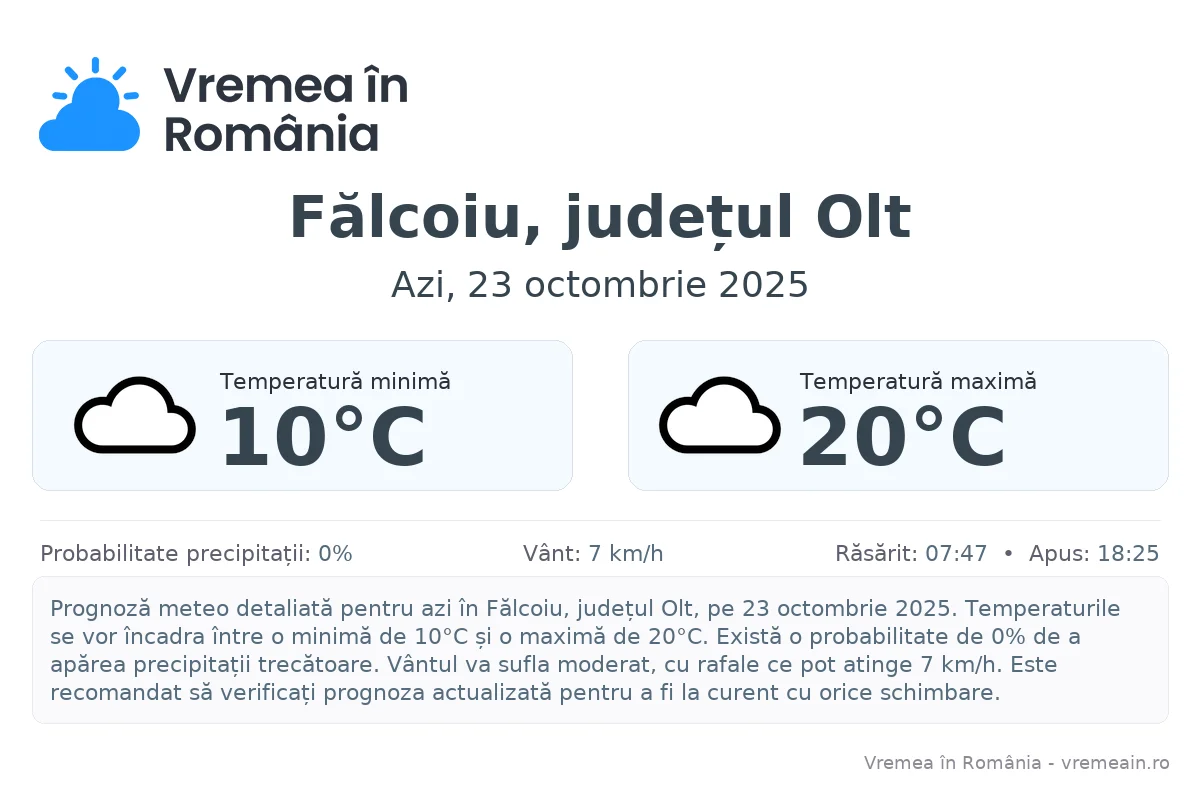Click the cloud icon beside minimum temperature
This screenshot has width=1200, height=800.
pos(135,416)
